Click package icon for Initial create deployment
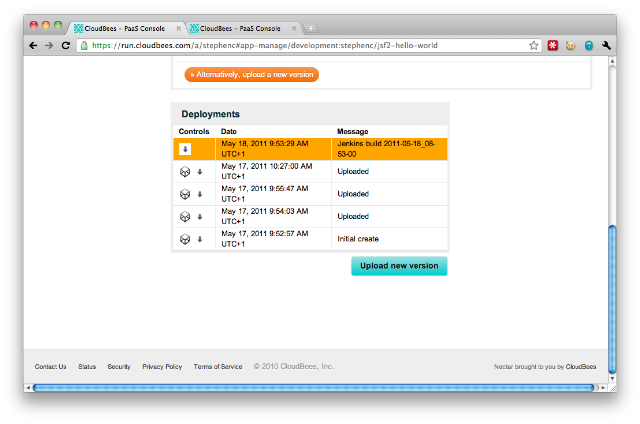 click(x=185, y=239)
